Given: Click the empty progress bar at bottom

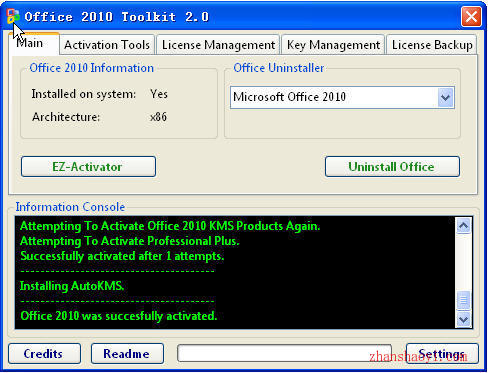Looking at the screenshot, I should (285, 353).
